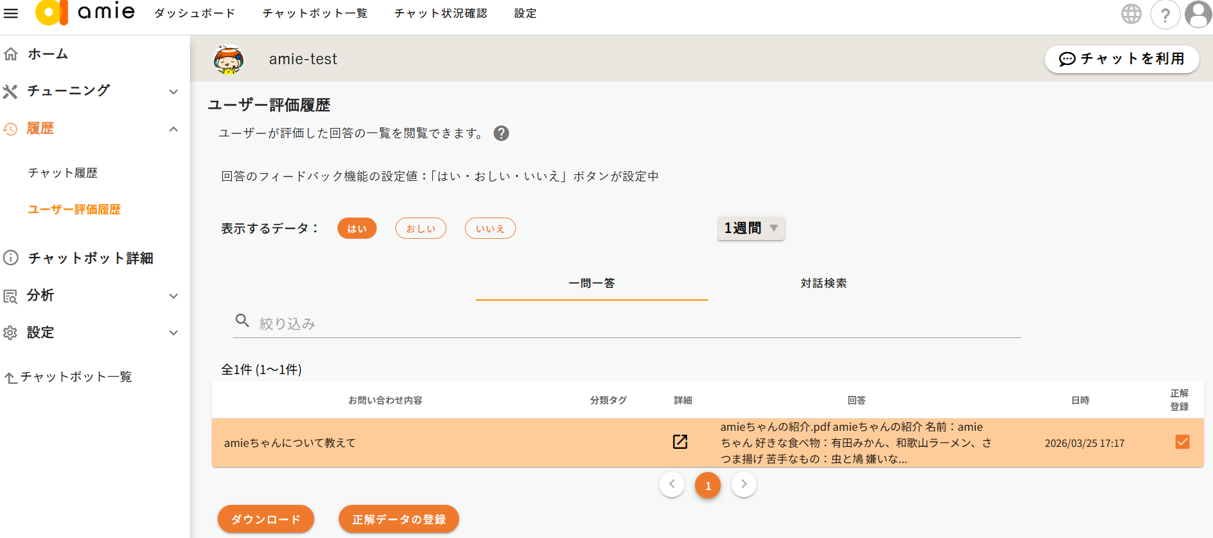The height and width of the screenshot is (538, 1213).
Task: Go to next page arrow
Action: (x=743, y=485)
